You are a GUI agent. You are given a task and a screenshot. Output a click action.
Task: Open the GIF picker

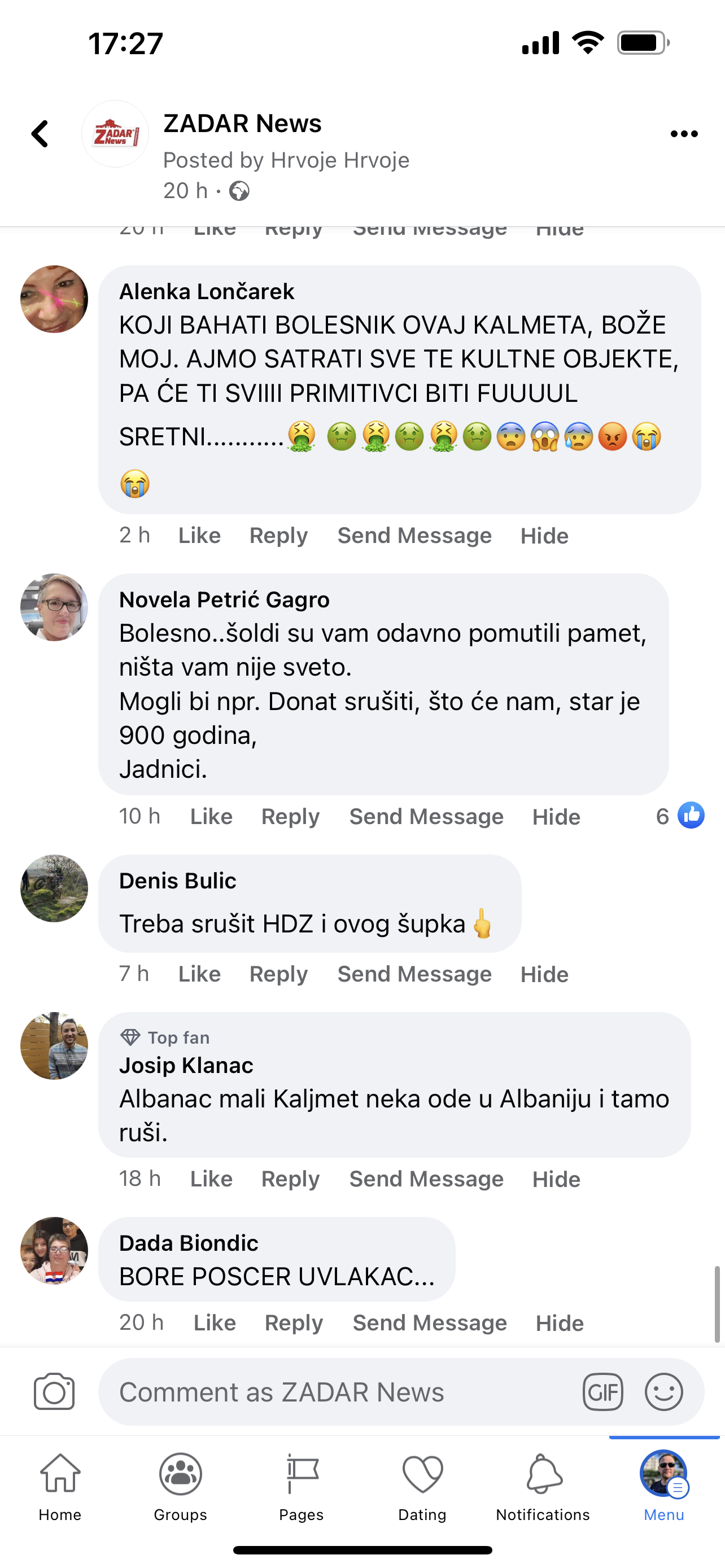[x=602, y=1391]
